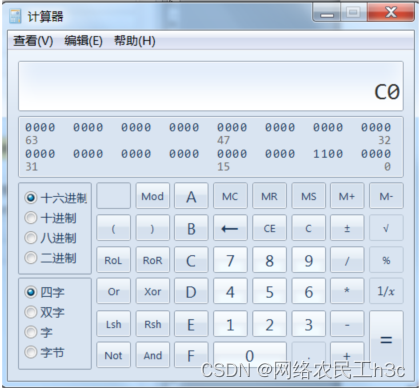Click hex digit D key
420x389 pixels.
click(191, 292)
